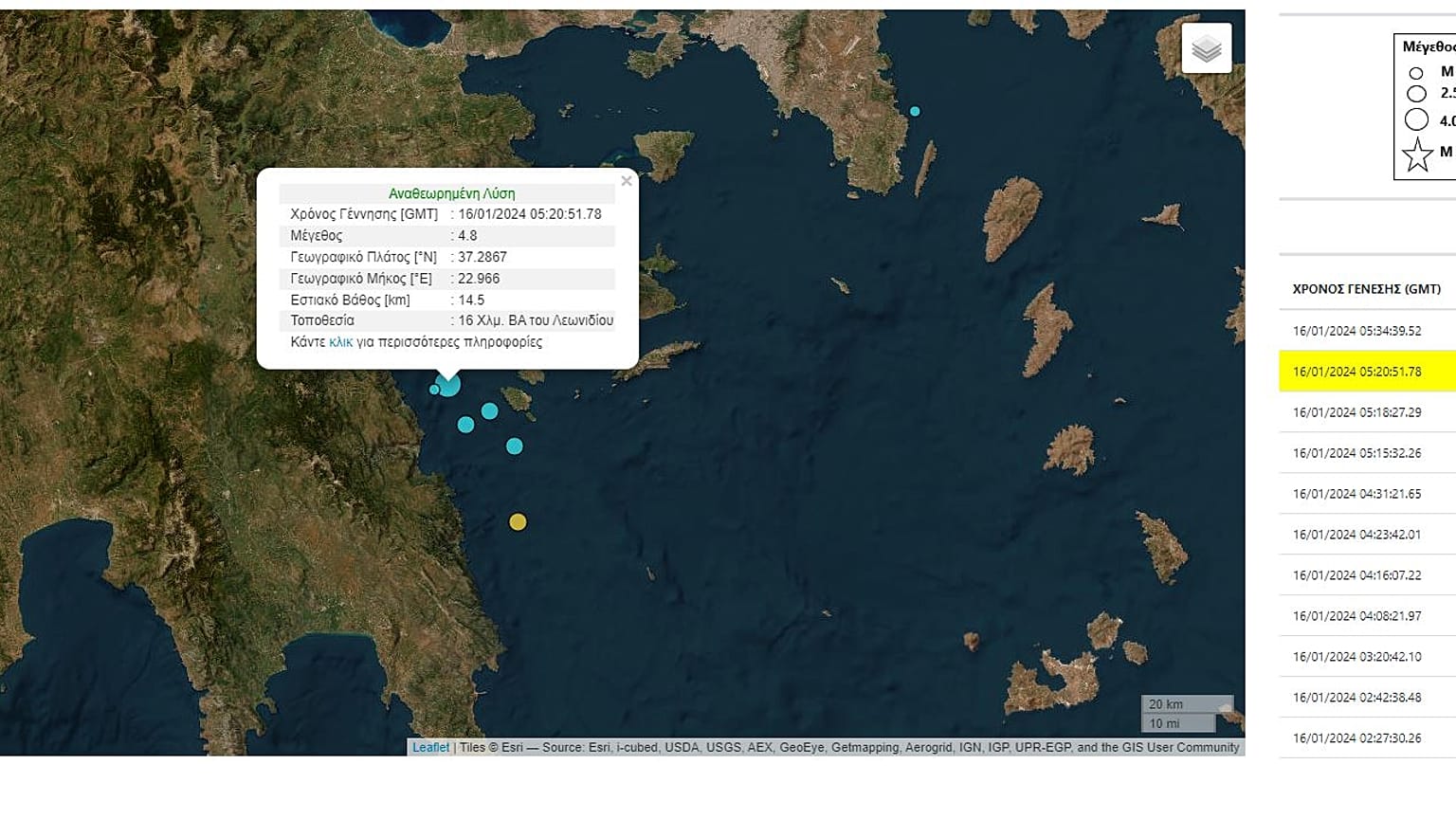
Task: Select event row 16/01/2024 03:20:42.10
Action: (x=1367, y=657)
